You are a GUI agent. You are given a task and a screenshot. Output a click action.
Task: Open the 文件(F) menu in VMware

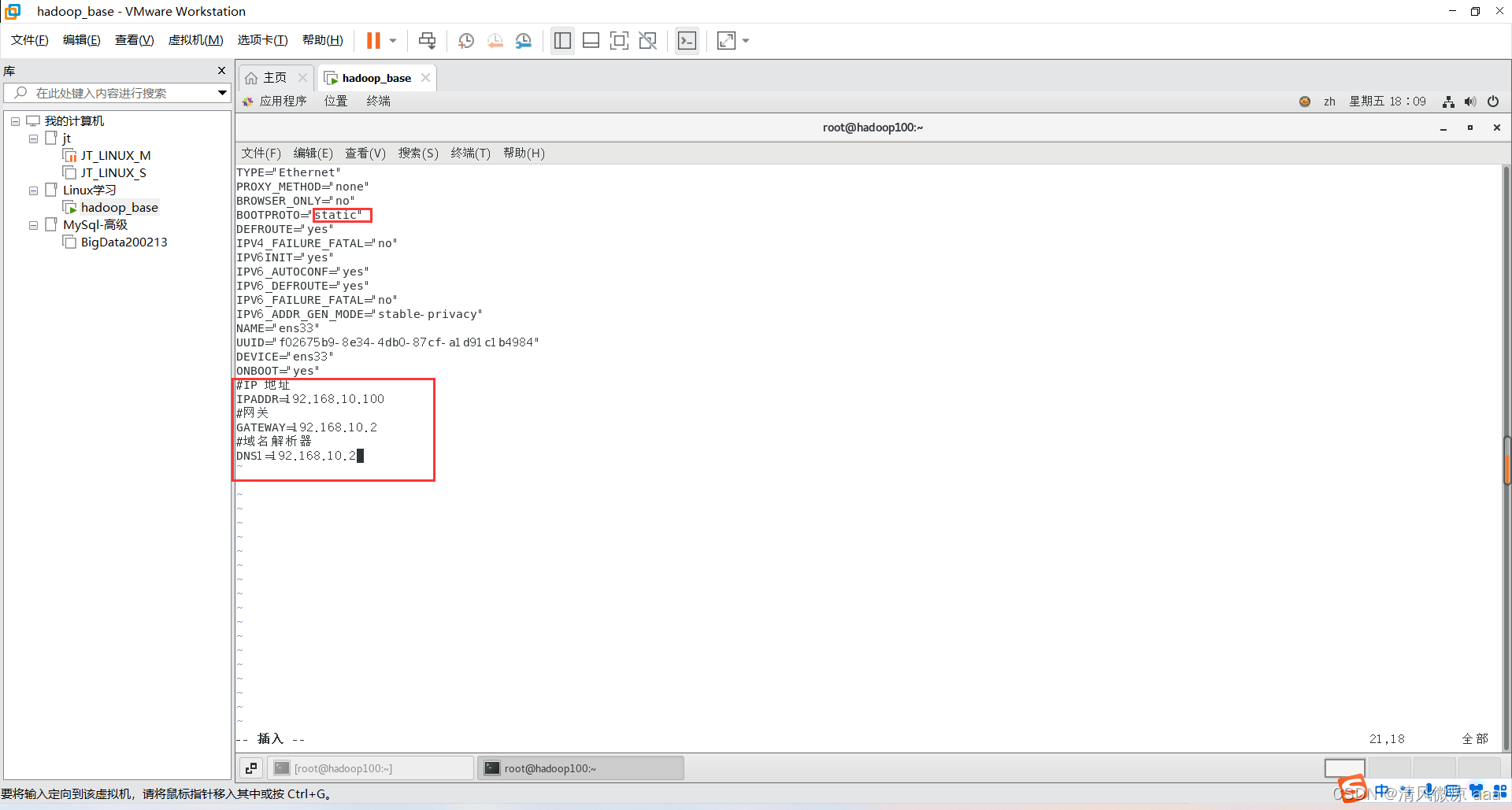tap(30, 40)
